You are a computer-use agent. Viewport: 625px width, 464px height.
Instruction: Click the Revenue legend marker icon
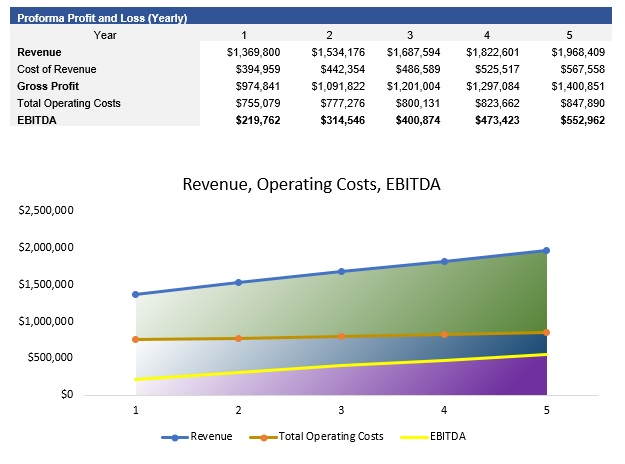click(x=175, y=437)
